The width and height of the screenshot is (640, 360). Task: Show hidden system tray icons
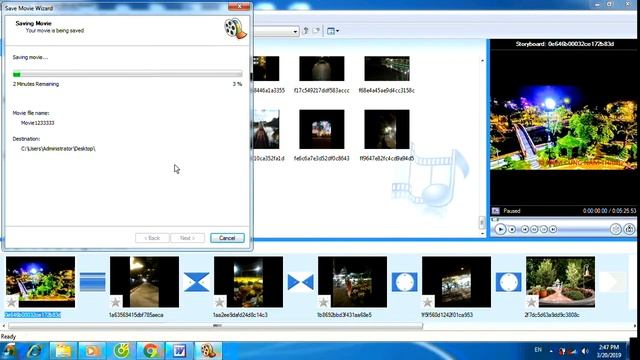(x=551, y=351)
